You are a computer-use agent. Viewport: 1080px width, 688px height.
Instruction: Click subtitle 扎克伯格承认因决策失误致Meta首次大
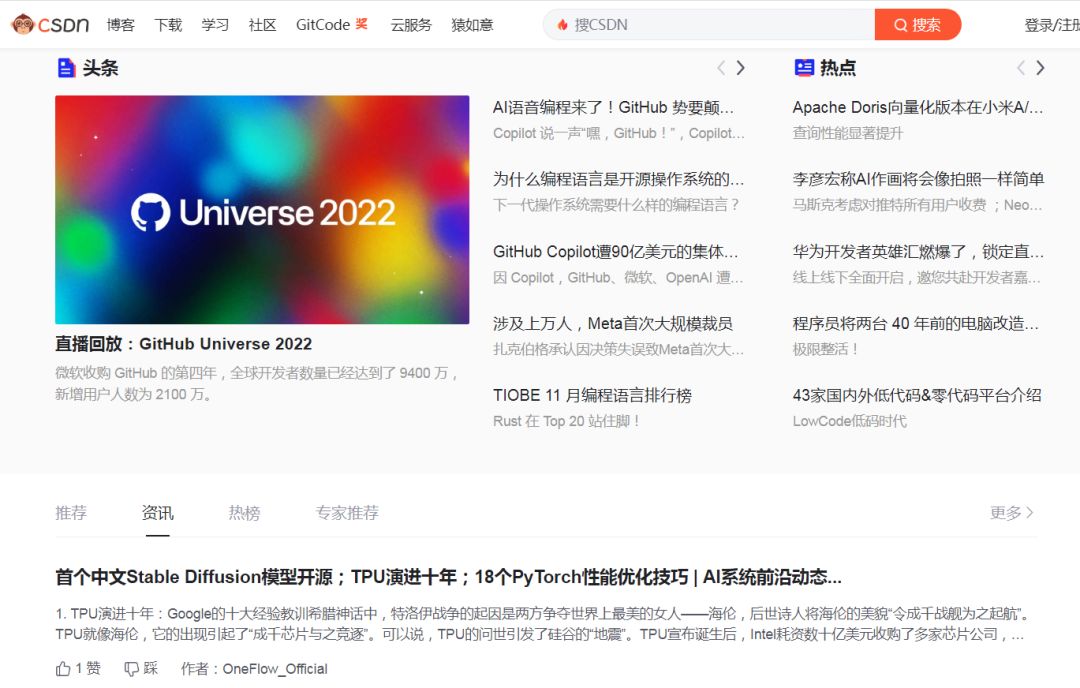(619, 349)
